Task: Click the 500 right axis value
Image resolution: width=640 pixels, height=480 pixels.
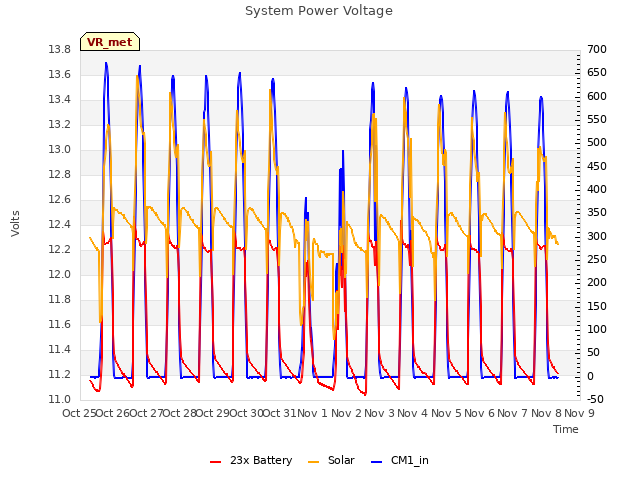Action: tap(597, 143)
